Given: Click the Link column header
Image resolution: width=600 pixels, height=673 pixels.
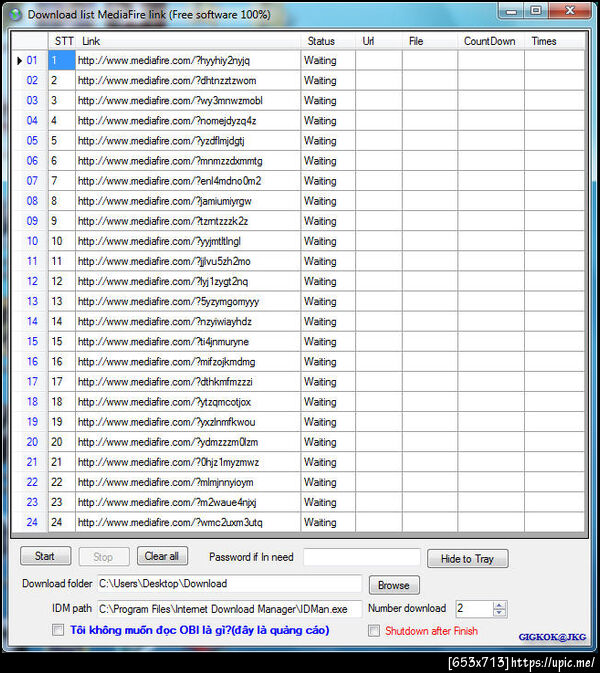Looking at the screenshot, I should point(188,41).
